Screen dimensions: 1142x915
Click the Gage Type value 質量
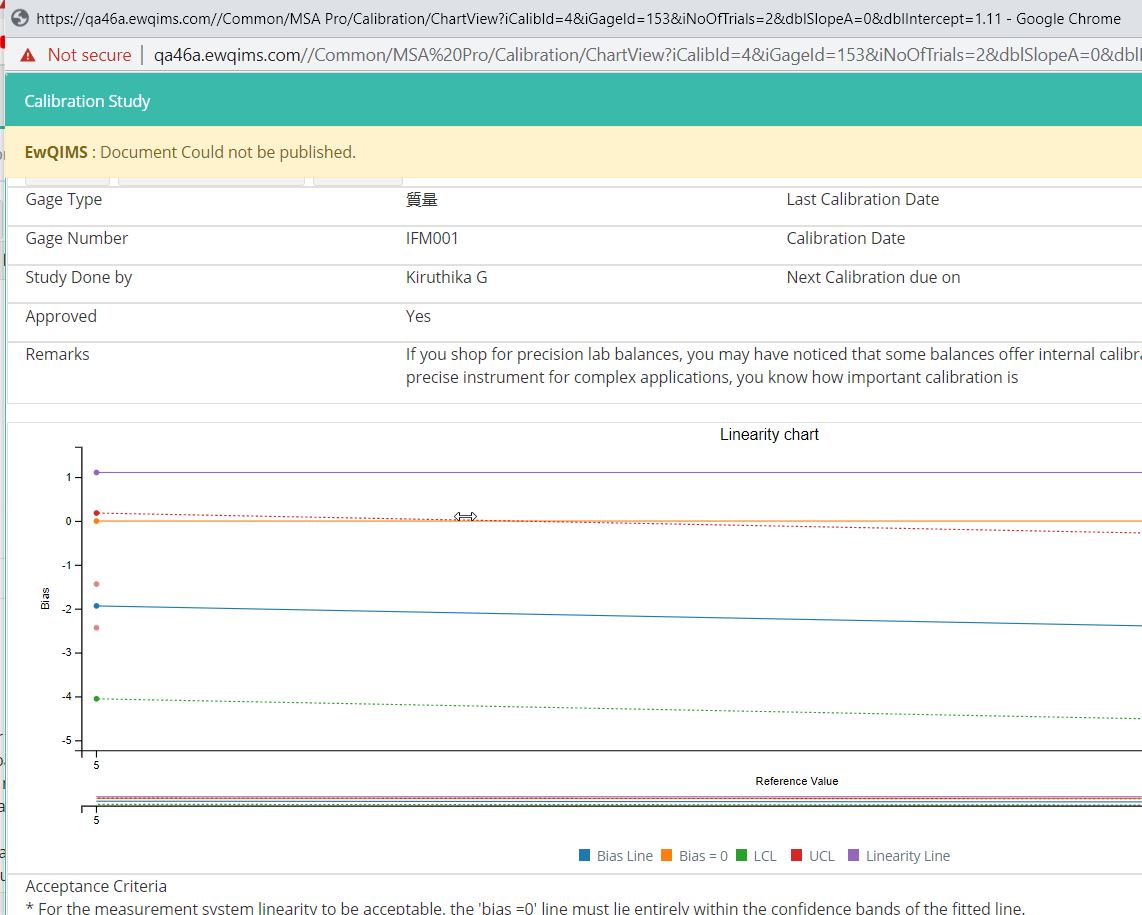[422, 200]
